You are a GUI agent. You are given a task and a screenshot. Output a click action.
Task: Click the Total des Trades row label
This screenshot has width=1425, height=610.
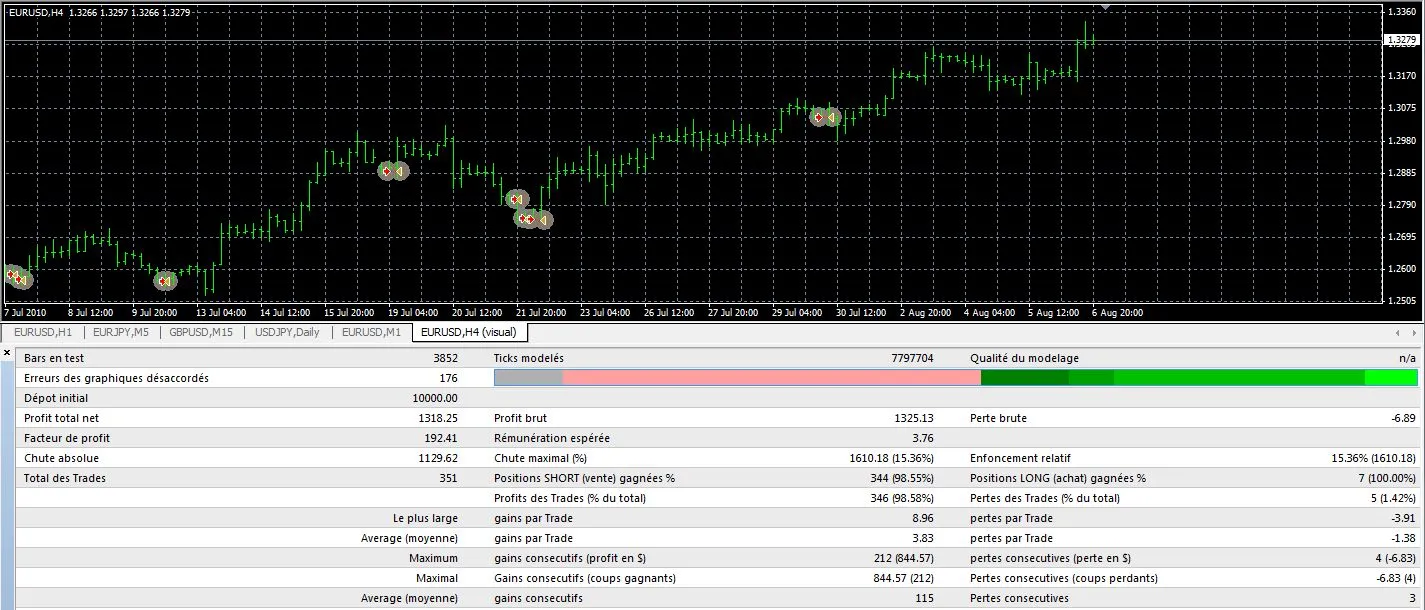click(x=65, y=478)
